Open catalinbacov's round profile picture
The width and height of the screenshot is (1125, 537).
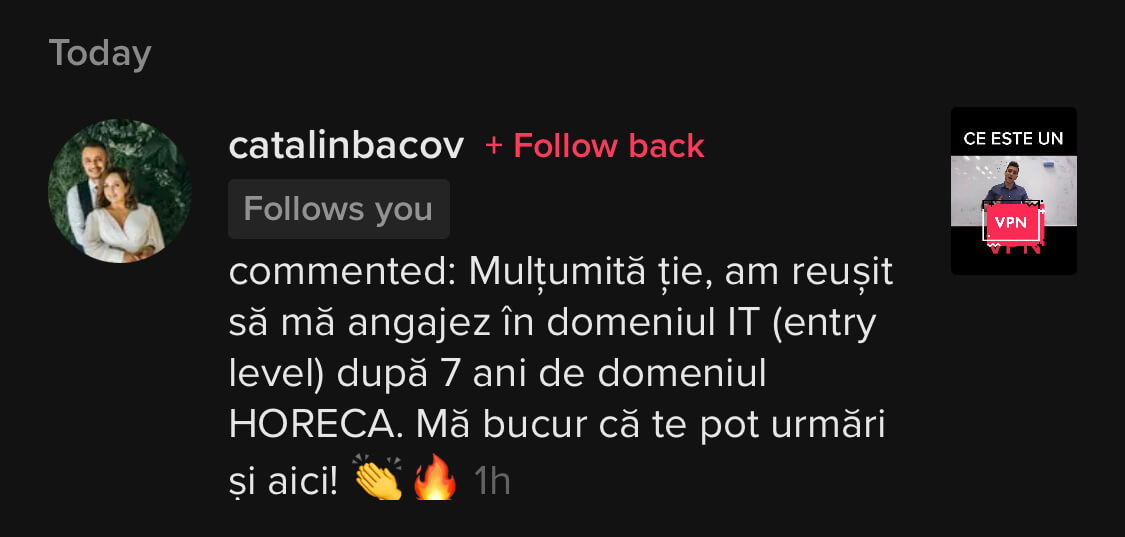pyautogui.click(x=120, y=191)
